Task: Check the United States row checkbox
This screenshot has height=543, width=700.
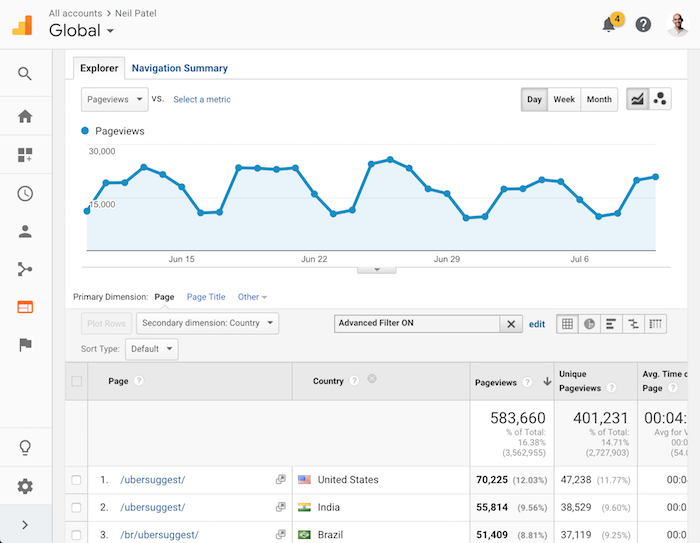Action: click(x=76, y=480)
